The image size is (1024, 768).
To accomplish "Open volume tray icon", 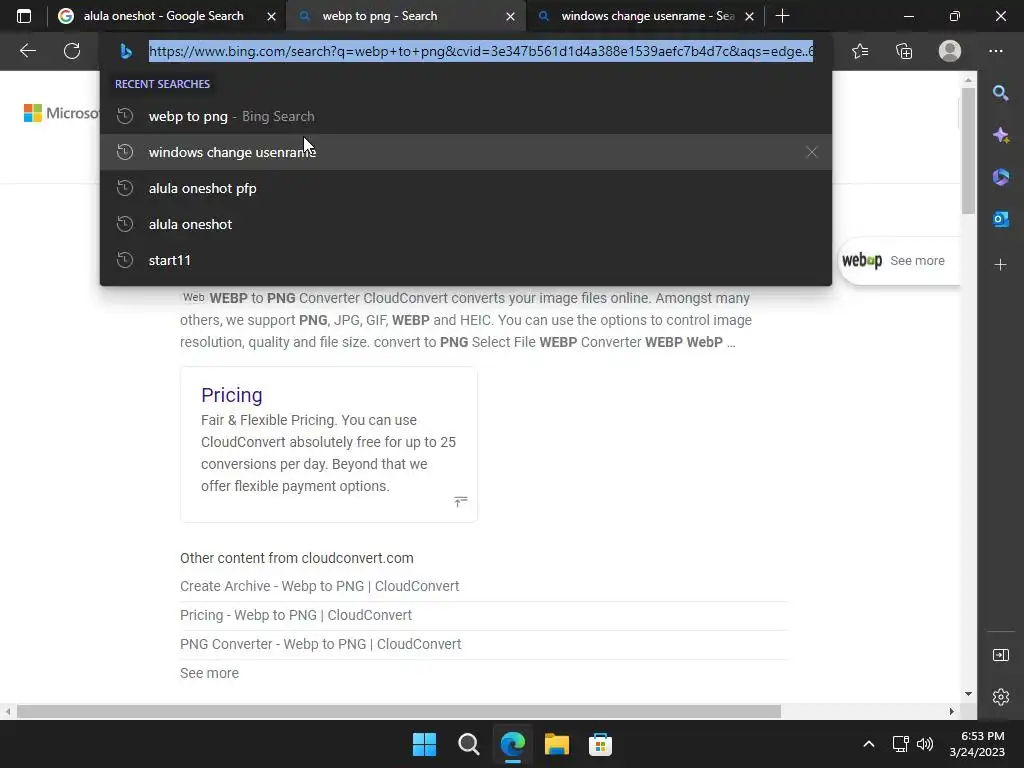I will click(x=925, y=744).
